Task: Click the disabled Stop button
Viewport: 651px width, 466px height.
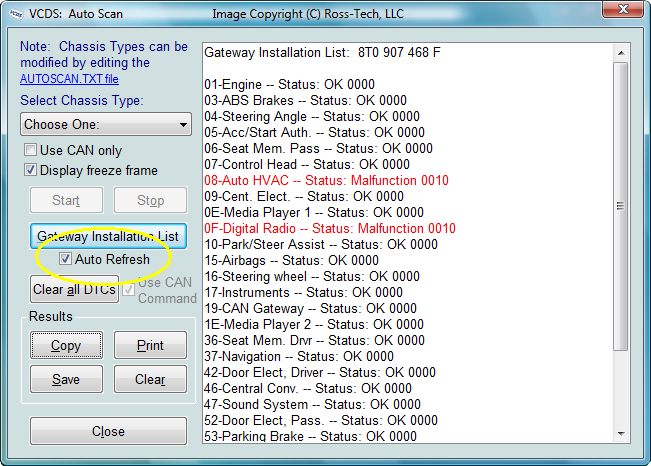Action: 150,200
